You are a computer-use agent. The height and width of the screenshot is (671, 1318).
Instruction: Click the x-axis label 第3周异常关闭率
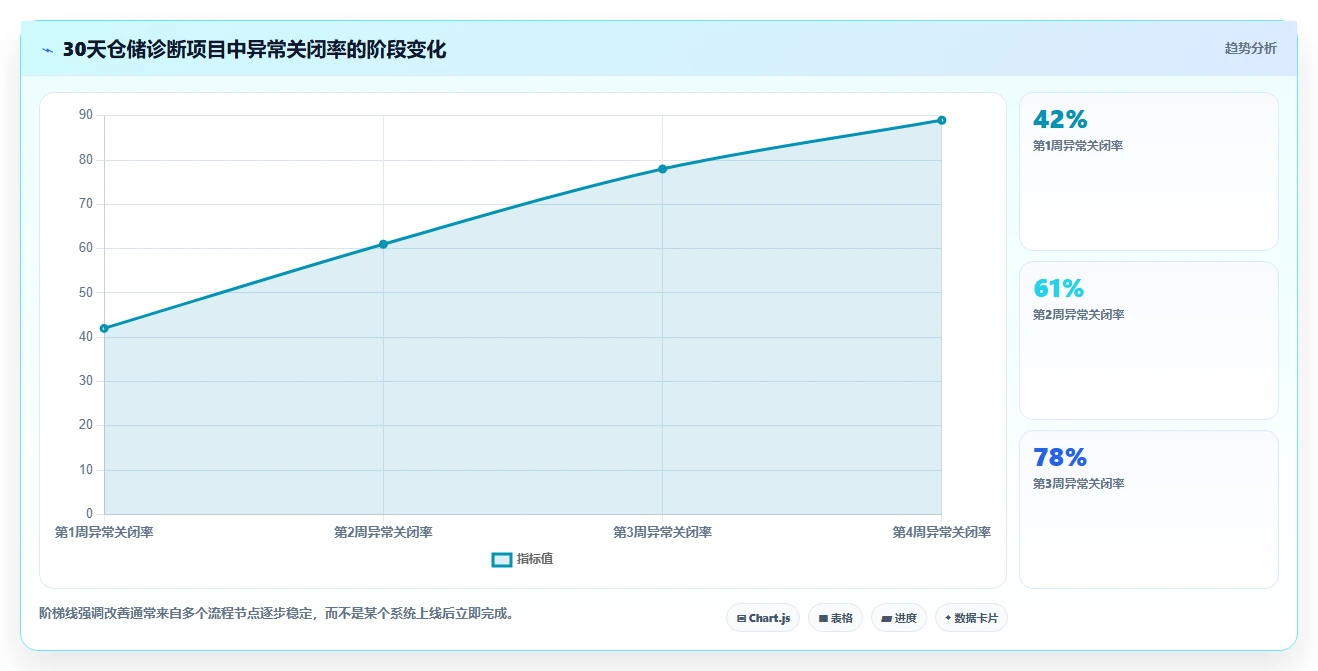[x=662, y=532]
